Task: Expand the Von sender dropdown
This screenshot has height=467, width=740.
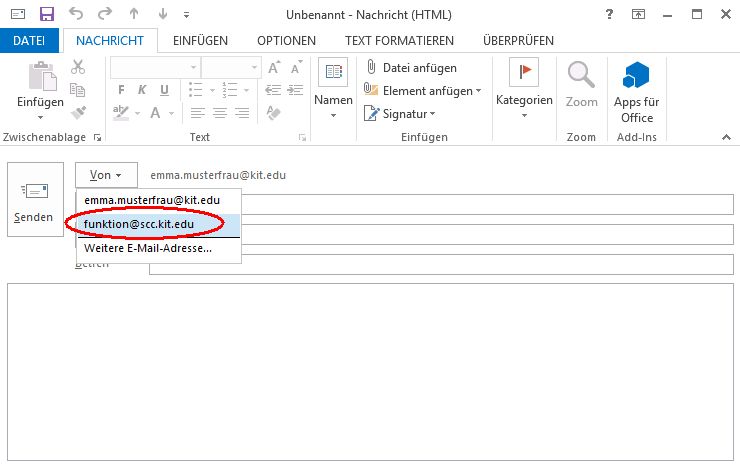Action: [x=105, y=175]
